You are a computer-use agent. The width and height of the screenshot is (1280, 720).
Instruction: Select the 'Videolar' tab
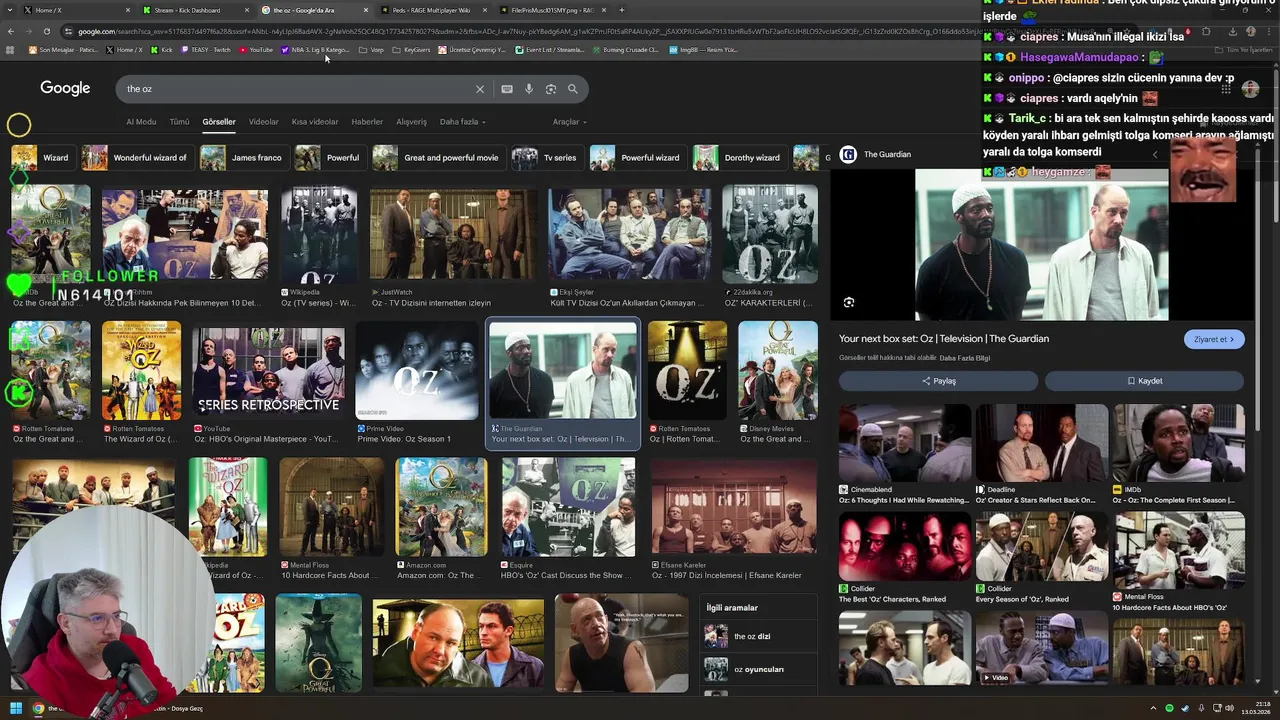[264, 122]
